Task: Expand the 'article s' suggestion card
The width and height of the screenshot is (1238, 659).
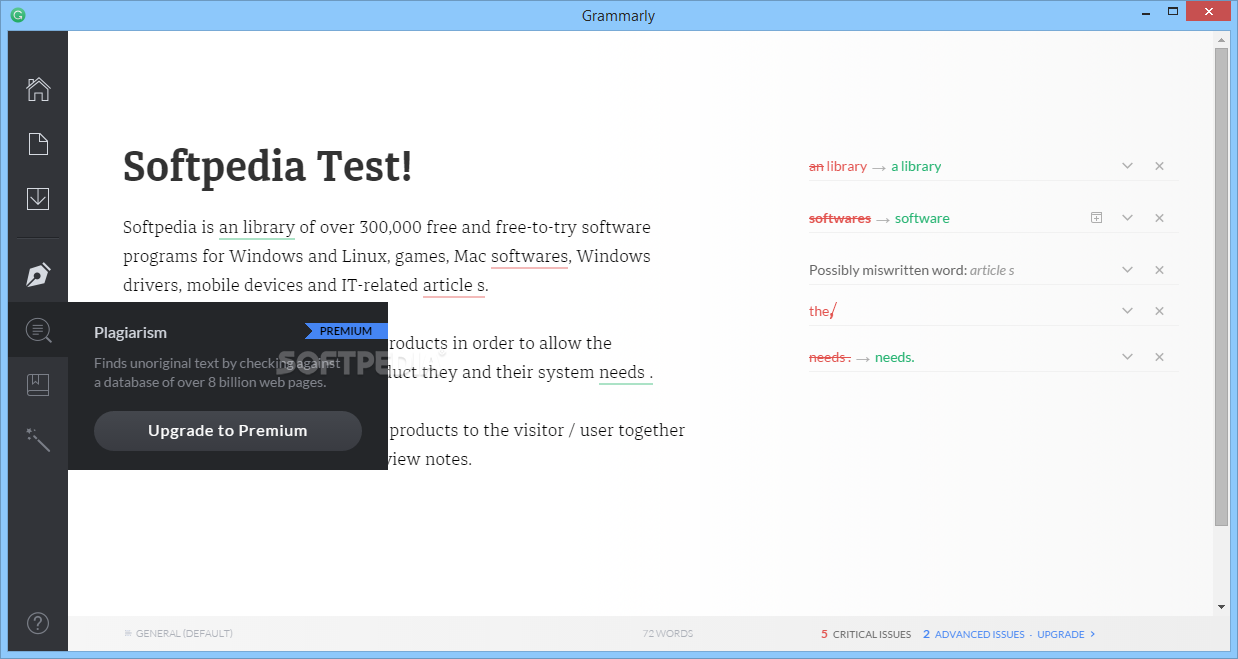Action: tap(1127, 270)
